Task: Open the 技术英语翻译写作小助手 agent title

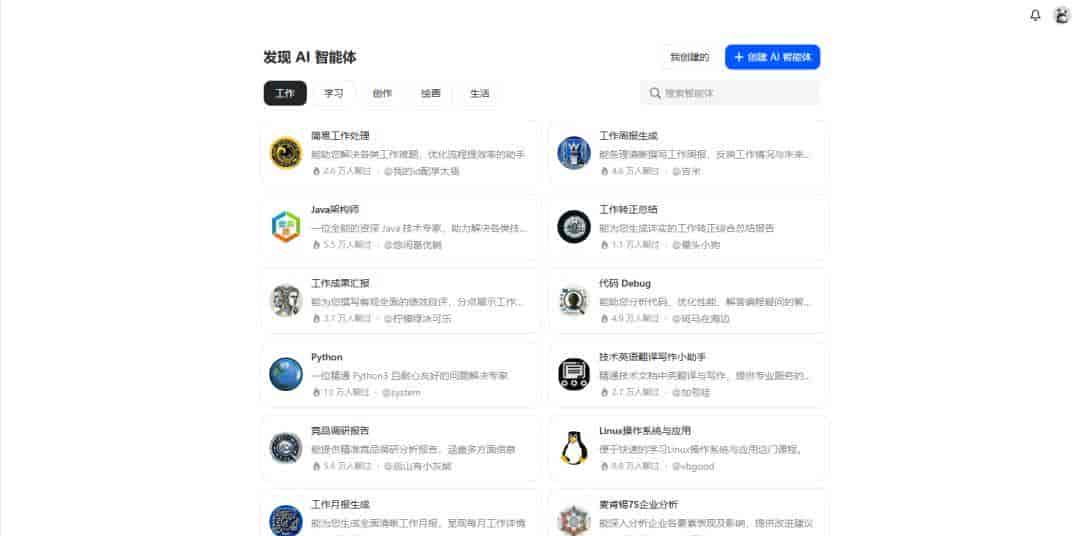Action: (652, 356)
